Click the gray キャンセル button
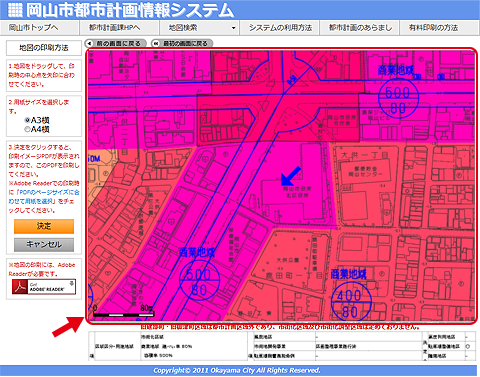This screenshot has width=480, height=377. pos(44,245)
